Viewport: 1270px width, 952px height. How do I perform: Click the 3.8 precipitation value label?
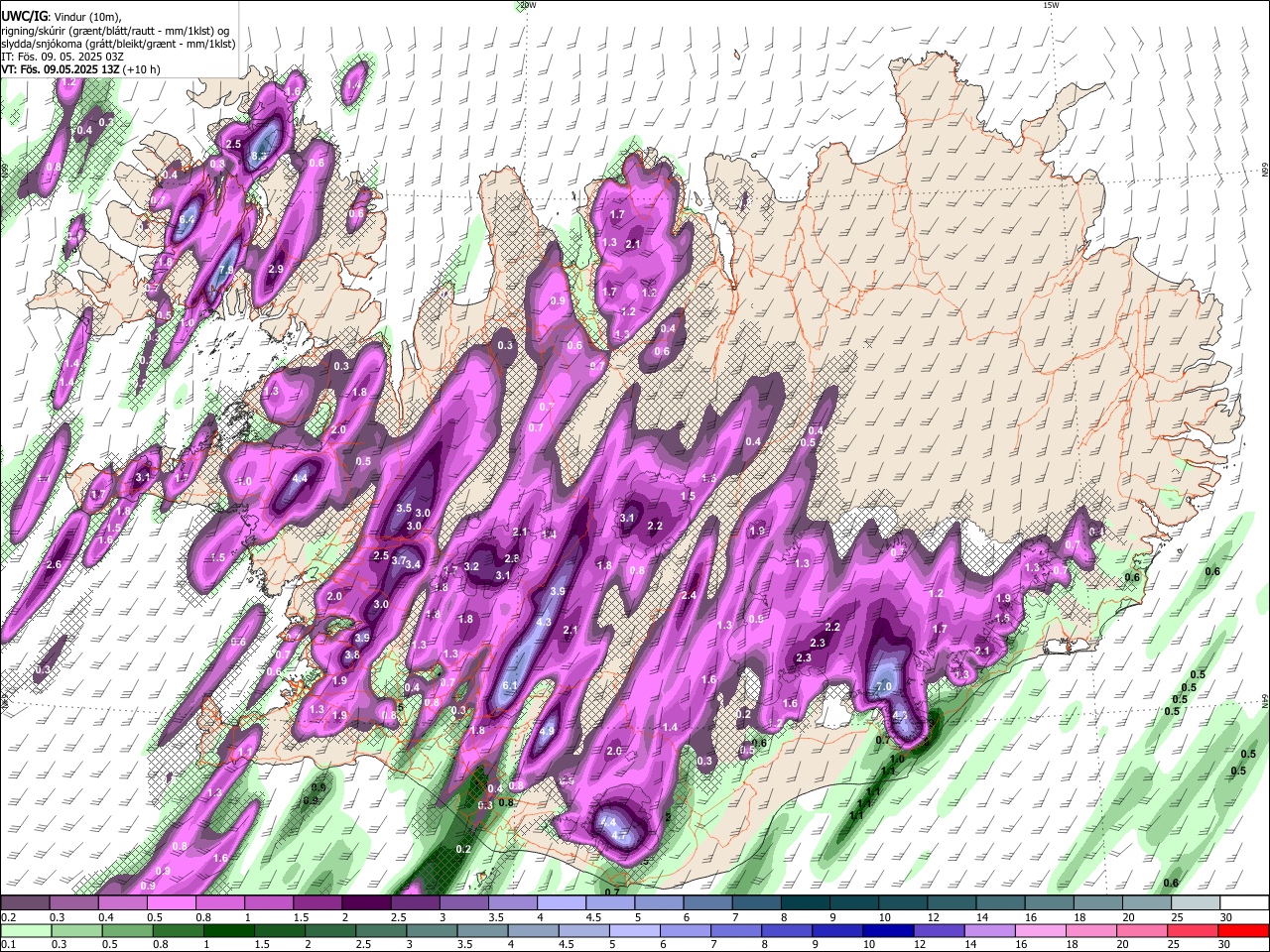tap(352, 655)
